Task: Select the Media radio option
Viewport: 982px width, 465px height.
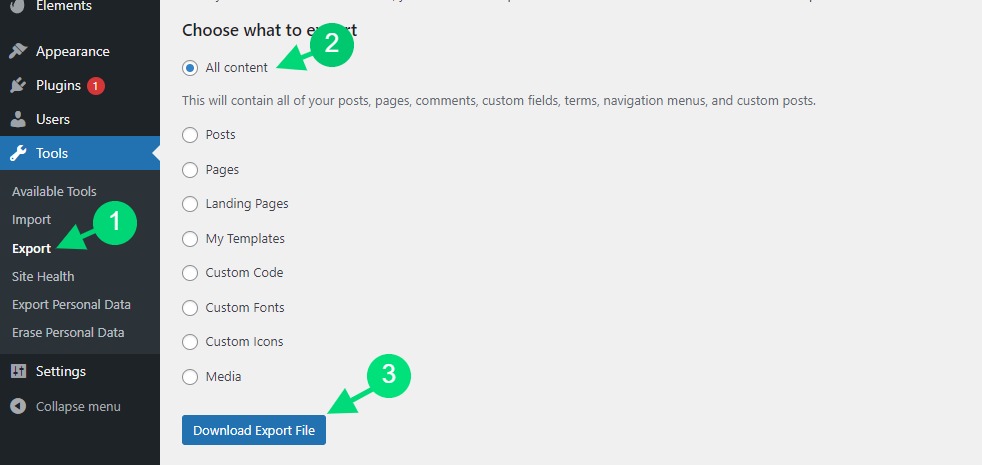Action: (190, 377)
